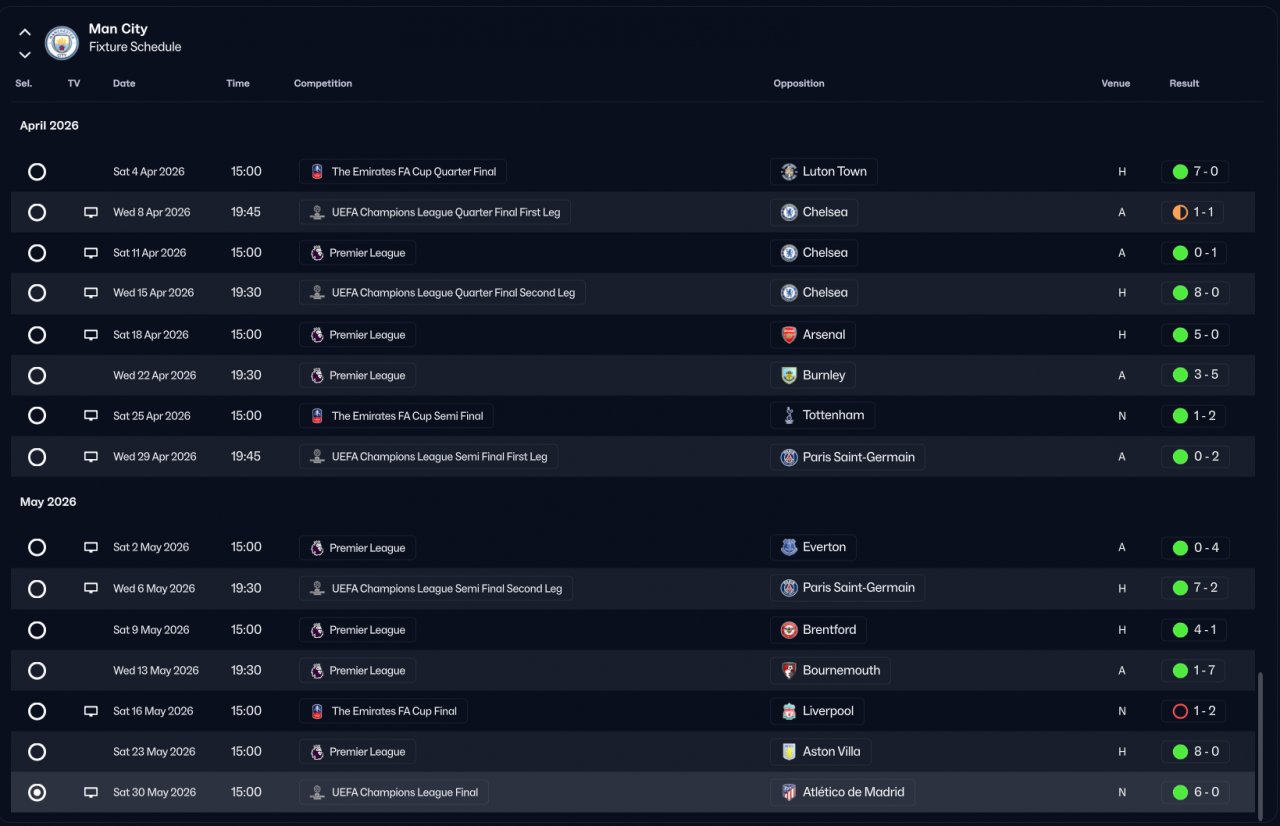Click the Burnley club badge
This screenshot has height=826, width=1280.
point(789,376)
